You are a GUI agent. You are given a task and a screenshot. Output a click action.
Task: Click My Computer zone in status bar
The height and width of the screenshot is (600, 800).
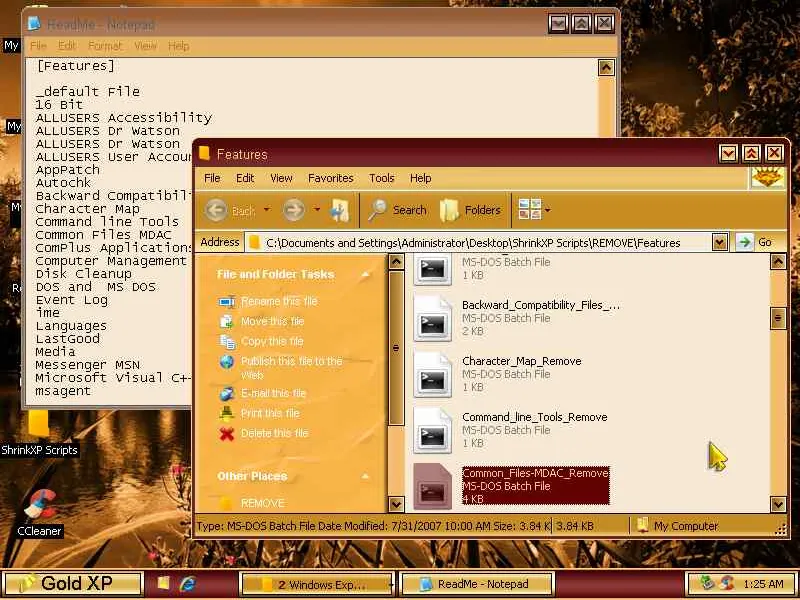(x=679, y=526)
